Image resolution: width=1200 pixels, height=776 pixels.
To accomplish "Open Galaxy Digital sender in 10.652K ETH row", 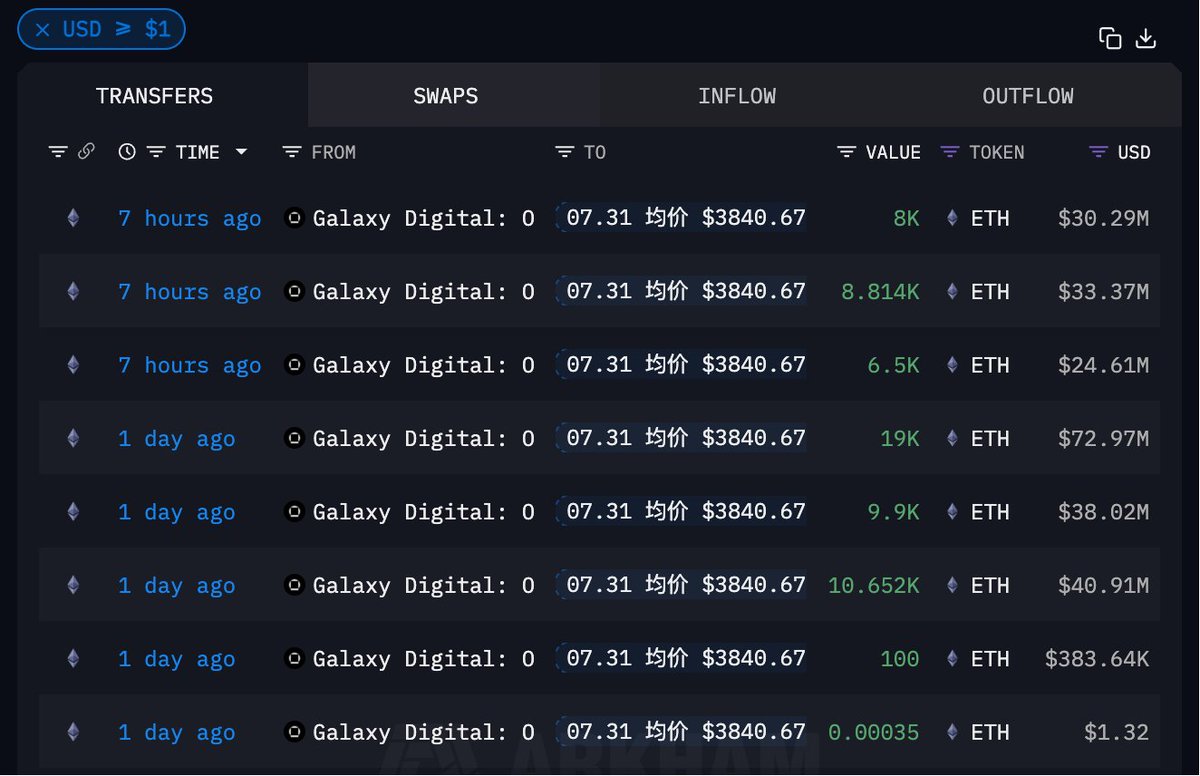I will pos(423,585).
